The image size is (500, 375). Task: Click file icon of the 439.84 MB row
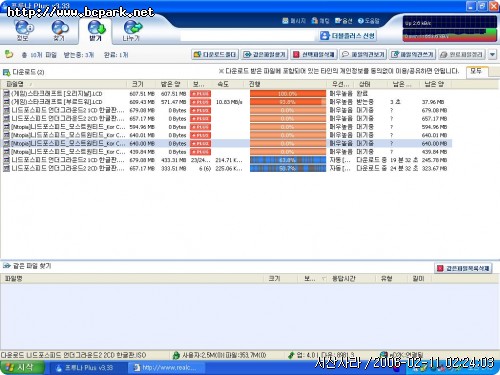pyautogui.click(x=6, y=152)
